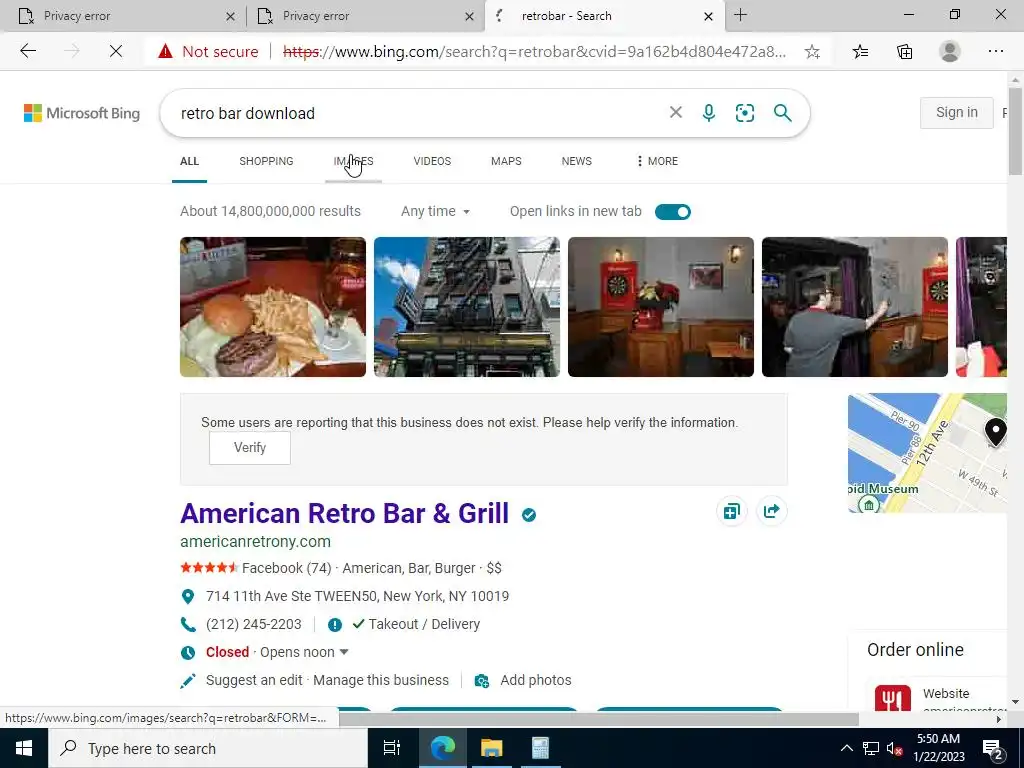Click the phone number (212) 245-2203
The image size is (1024, 768).
(253, 624)
